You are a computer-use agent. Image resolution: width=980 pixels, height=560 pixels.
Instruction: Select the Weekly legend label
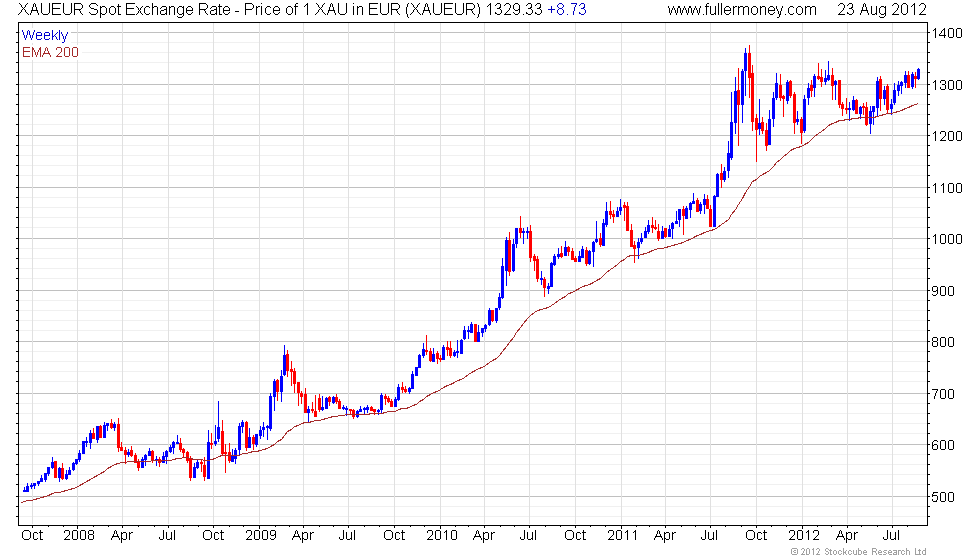point(44,36)
